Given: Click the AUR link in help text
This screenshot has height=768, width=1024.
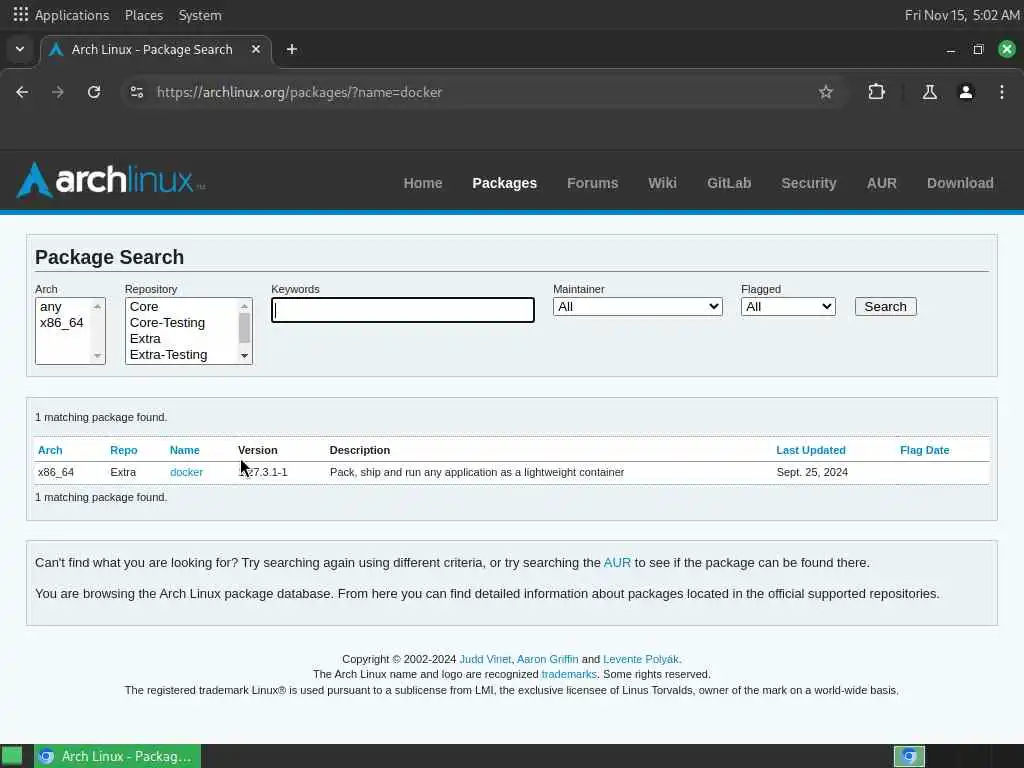Looking at the screenshot, I should [617, 563].
